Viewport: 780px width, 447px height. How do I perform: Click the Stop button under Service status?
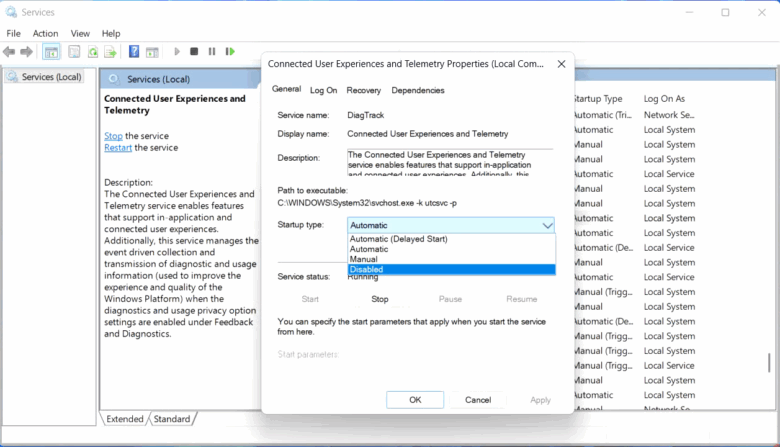[380, 299]
